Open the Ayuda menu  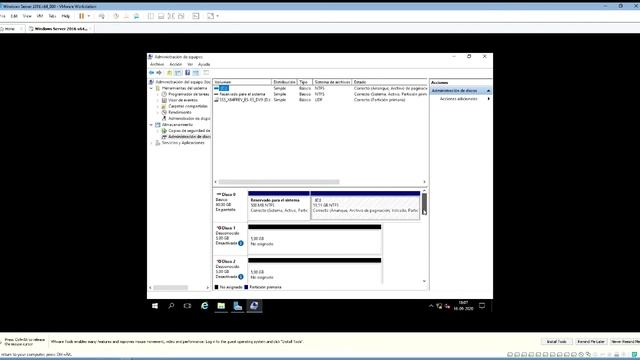tap(204, 64)
